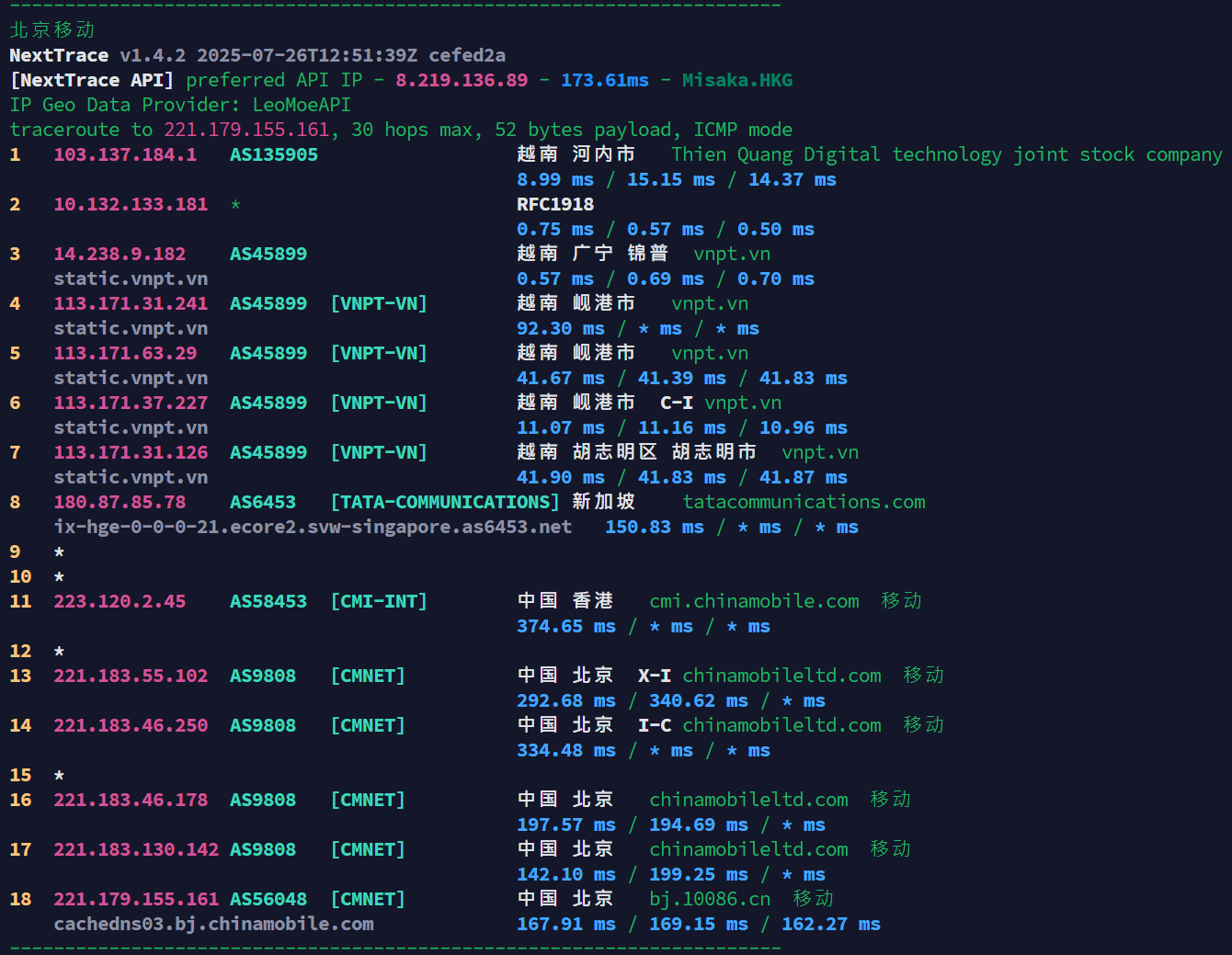Click hop 17 IP 221.183.130.142

[x=136, y=849]
